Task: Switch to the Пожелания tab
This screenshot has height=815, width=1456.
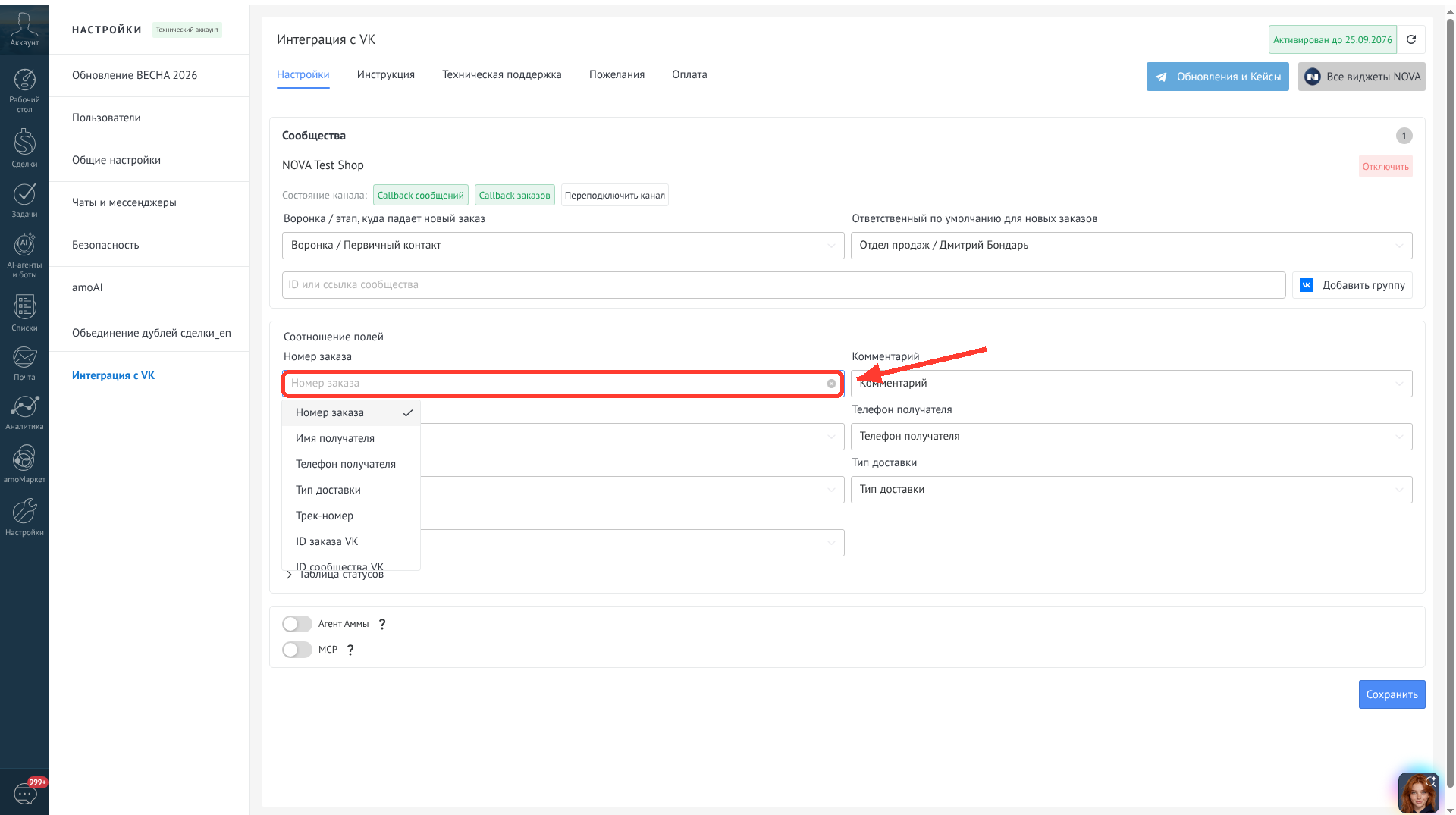Action: tap(617, 74)
